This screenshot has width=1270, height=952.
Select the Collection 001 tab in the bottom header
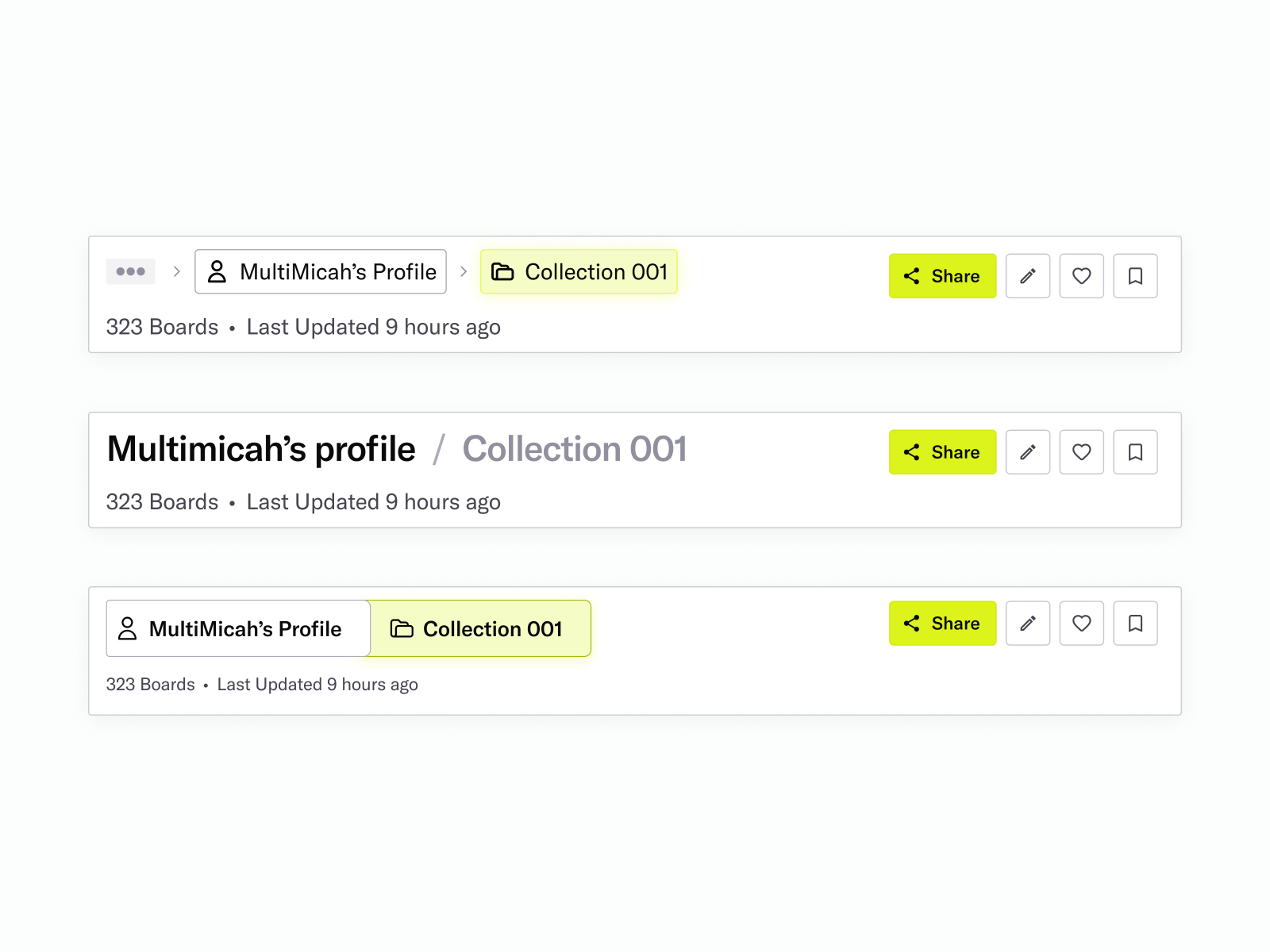tap(479, 628)
